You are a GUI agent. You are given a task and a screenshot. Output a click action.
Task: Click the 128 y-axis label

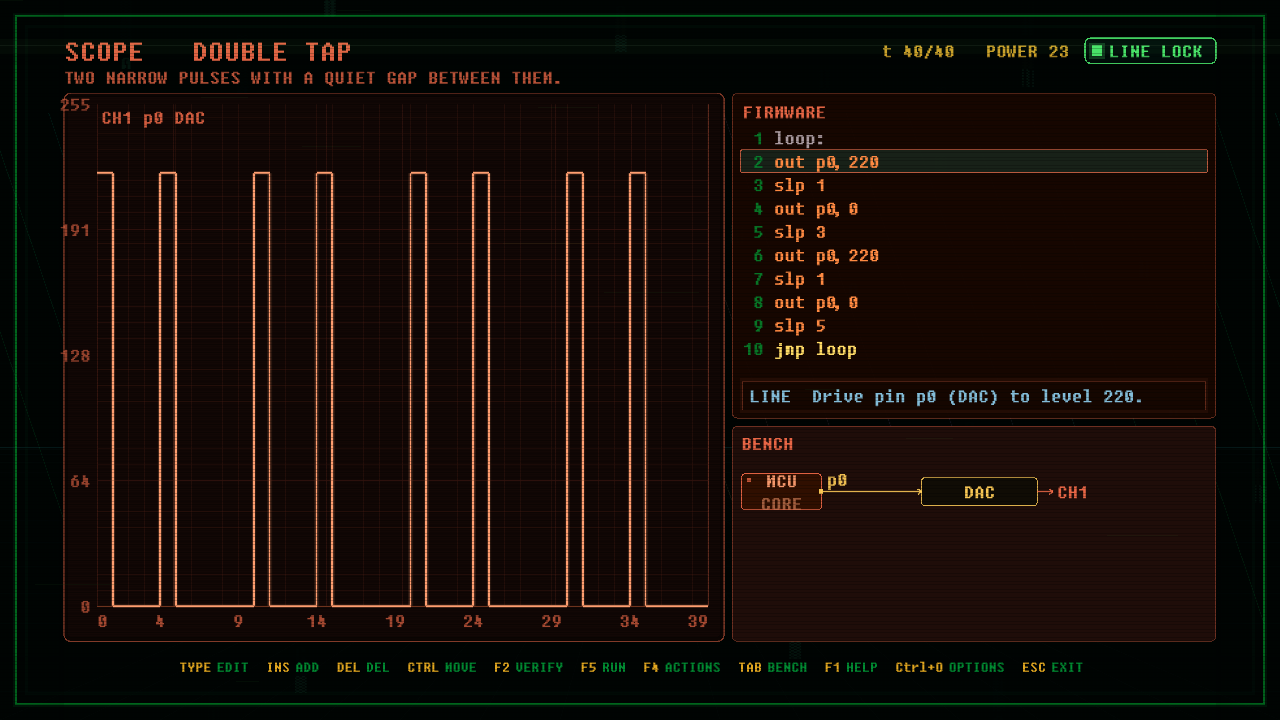click(76, 356)
